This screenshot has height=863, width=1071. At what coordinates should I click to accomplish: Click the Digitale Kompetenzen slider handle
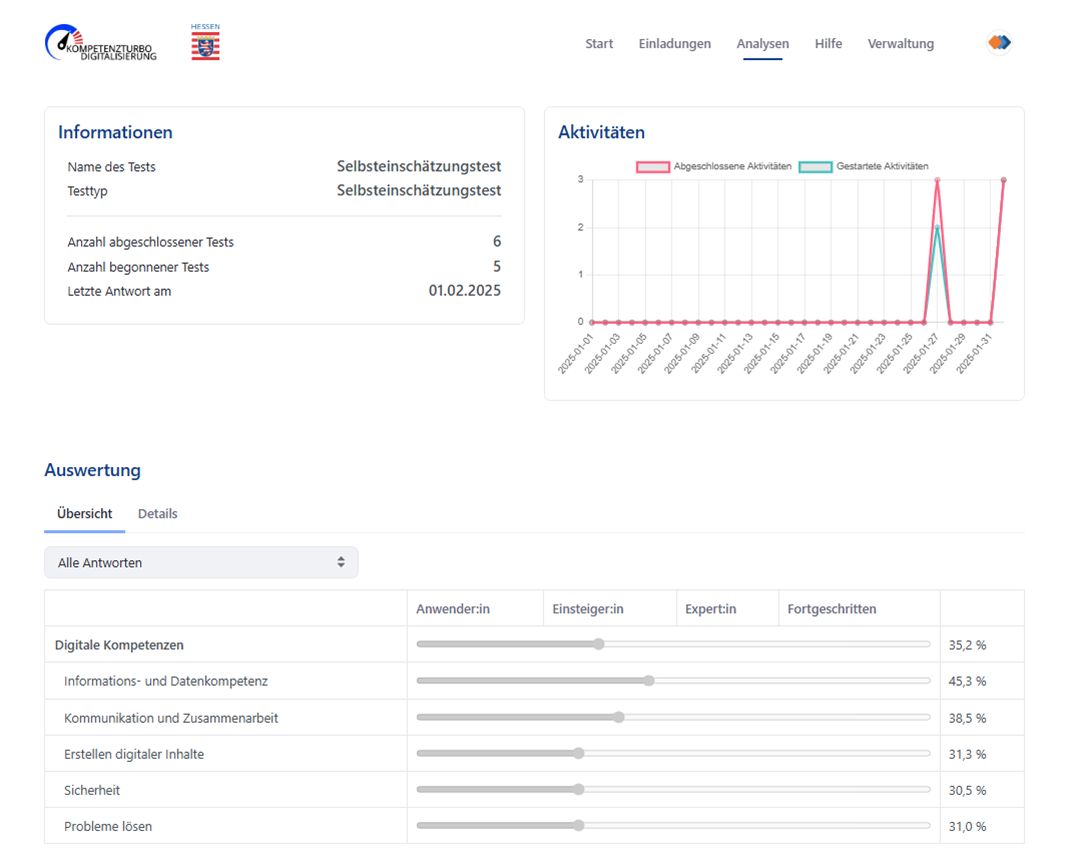tap(598, 644)
